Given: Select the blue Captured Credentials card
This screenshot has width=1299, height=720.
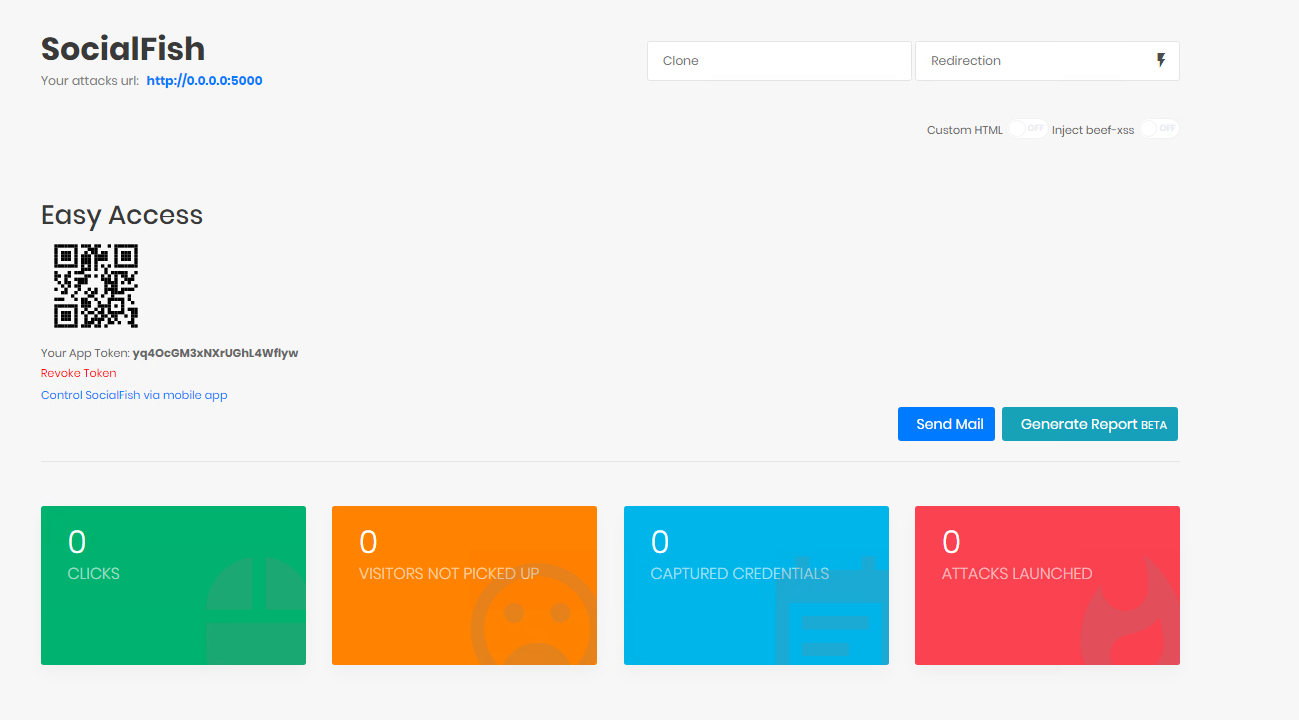Looking at the screenshot, I should pos(756,585).
